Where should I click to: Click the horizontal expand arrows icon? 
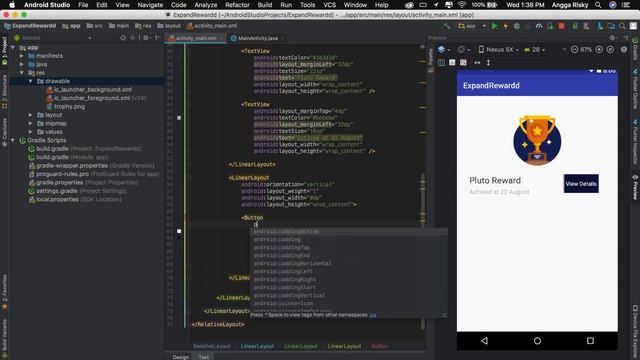click(477, 62)
